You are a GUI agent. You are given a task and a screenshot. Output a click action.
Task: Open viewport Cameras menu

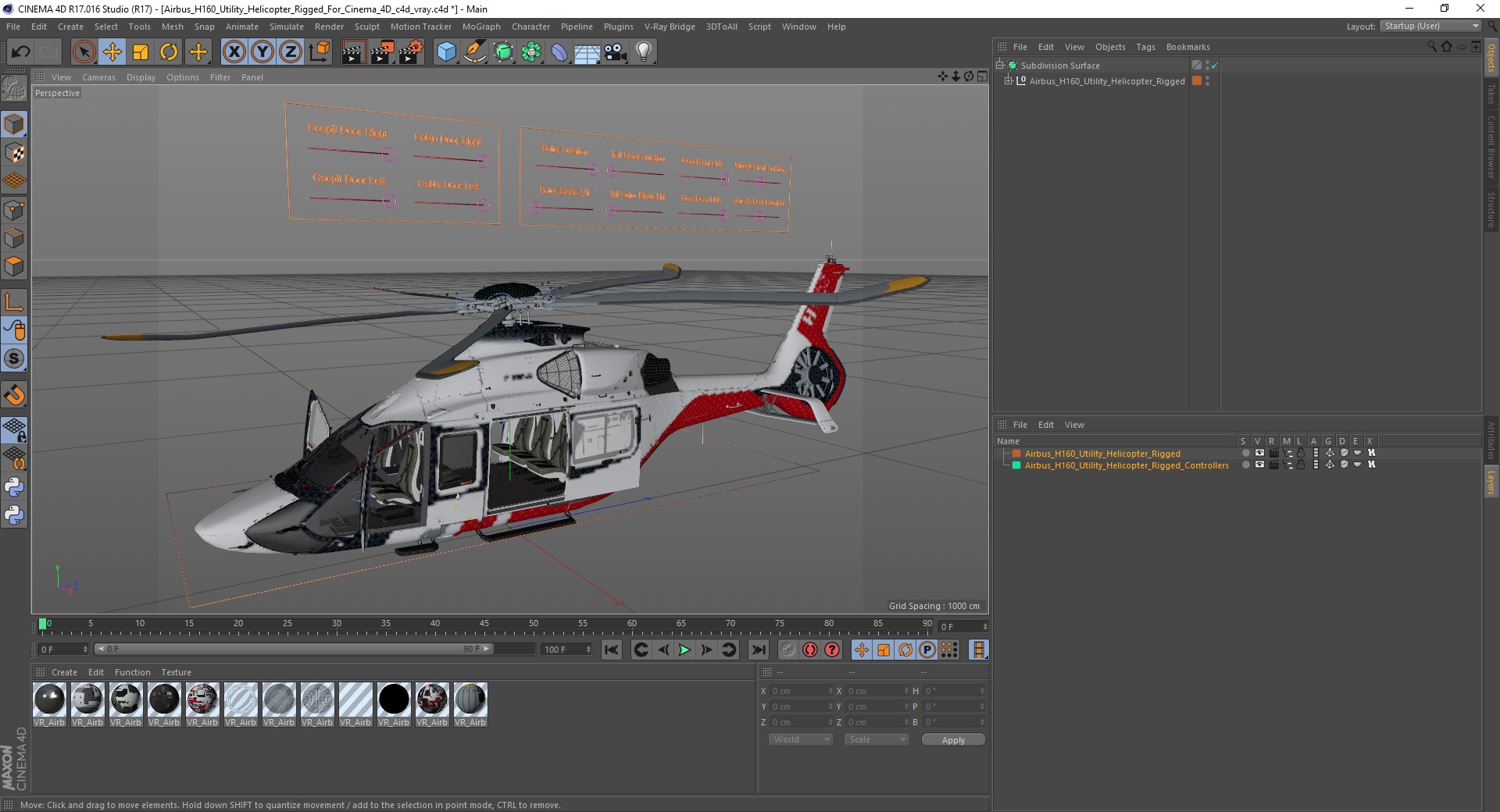[98, 77]
